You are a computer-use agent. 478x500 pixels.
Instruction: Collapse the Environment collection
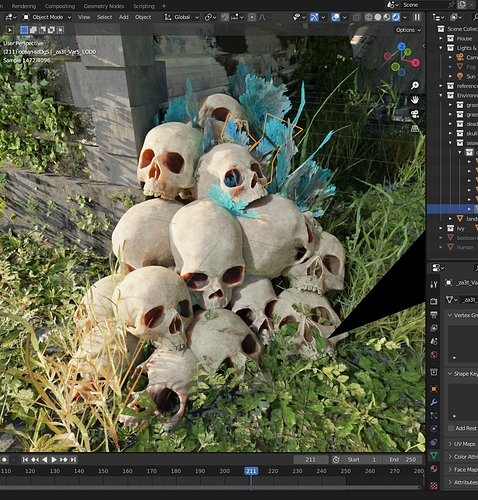(x=441, y=95)
